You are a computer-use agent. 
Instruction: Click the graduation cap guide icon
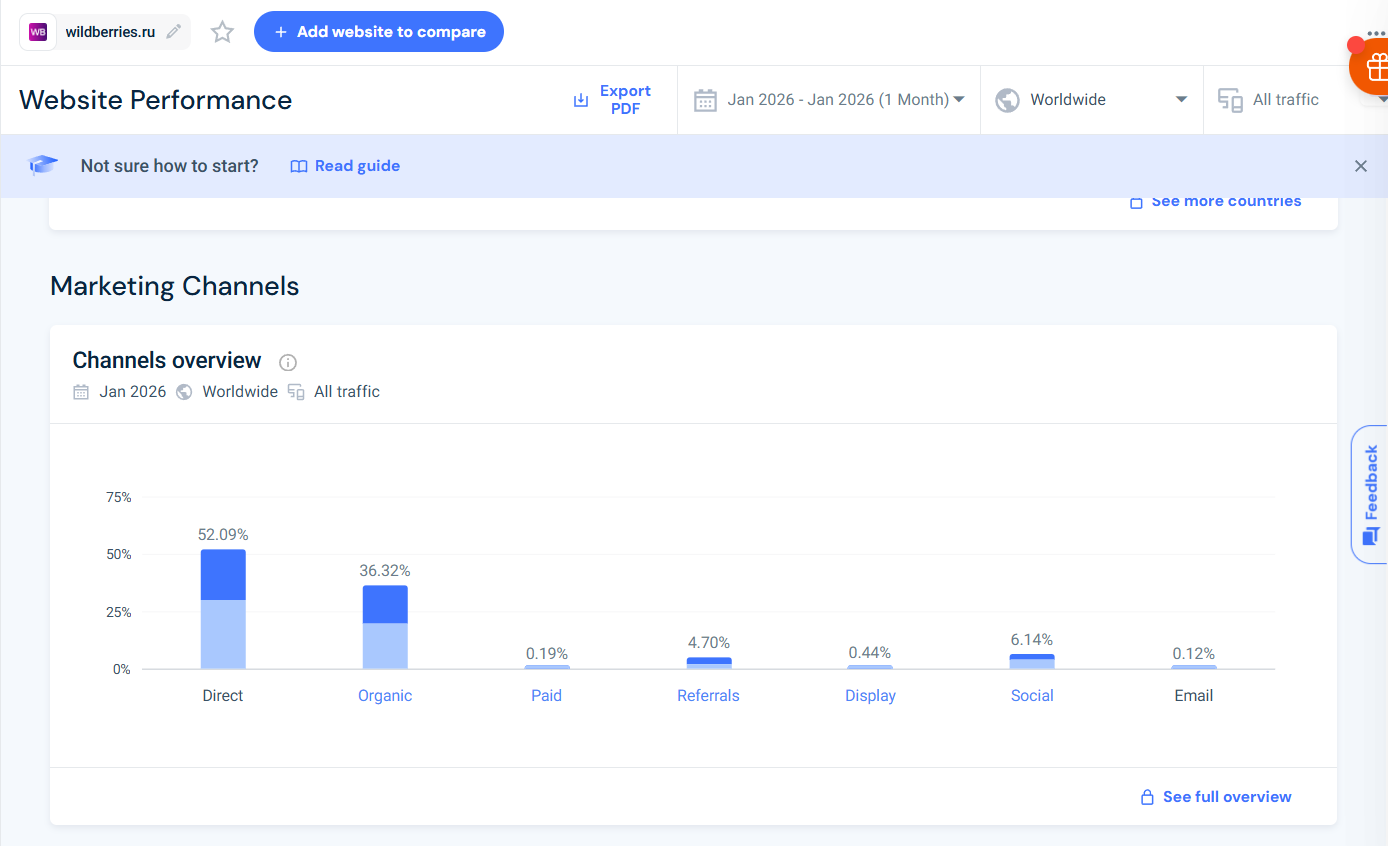(43, 166)
